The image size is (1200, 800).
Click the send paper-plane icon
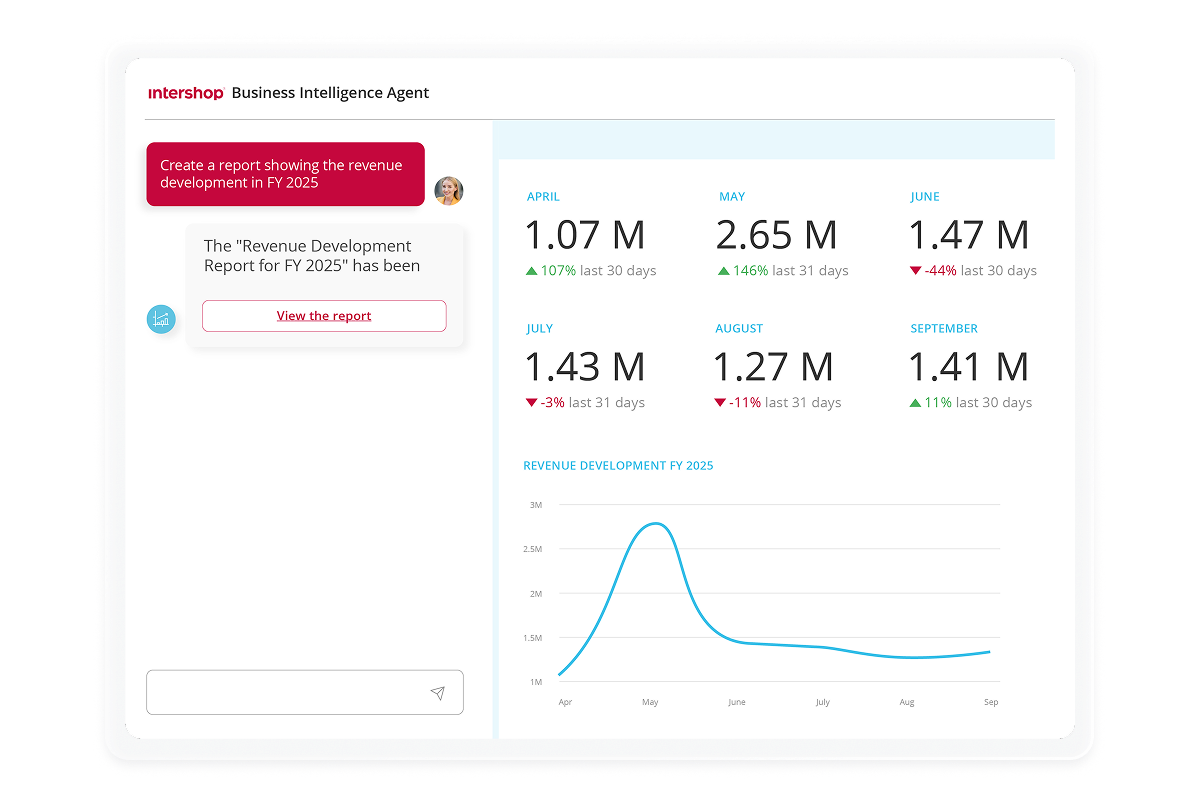437,693
